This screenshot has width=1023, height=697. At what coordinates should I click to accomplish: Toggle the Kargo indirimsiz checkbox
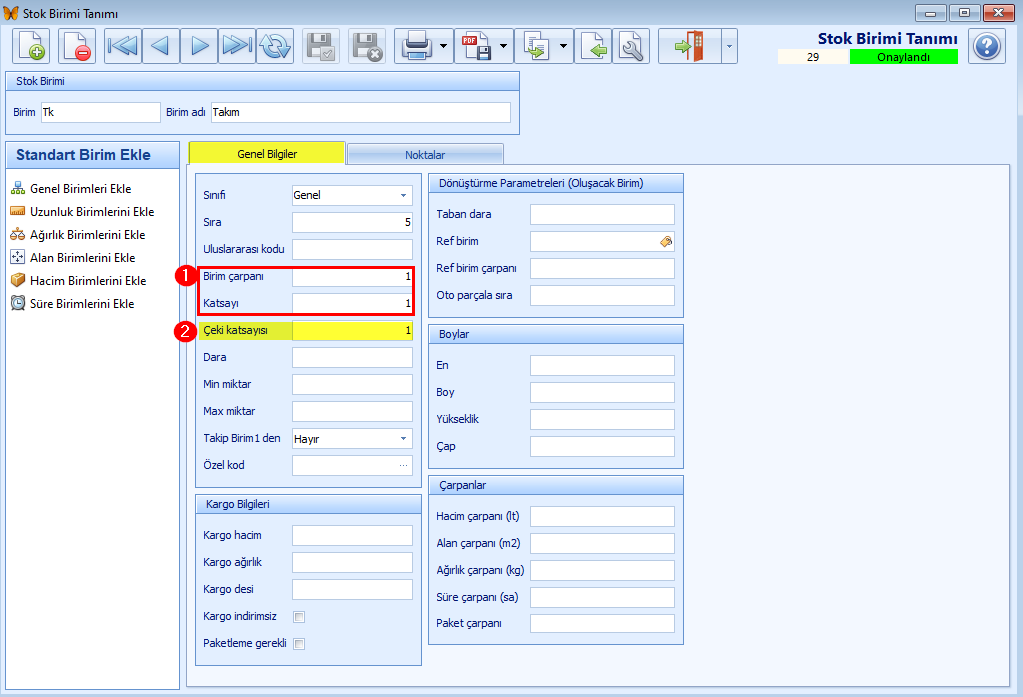299,617
